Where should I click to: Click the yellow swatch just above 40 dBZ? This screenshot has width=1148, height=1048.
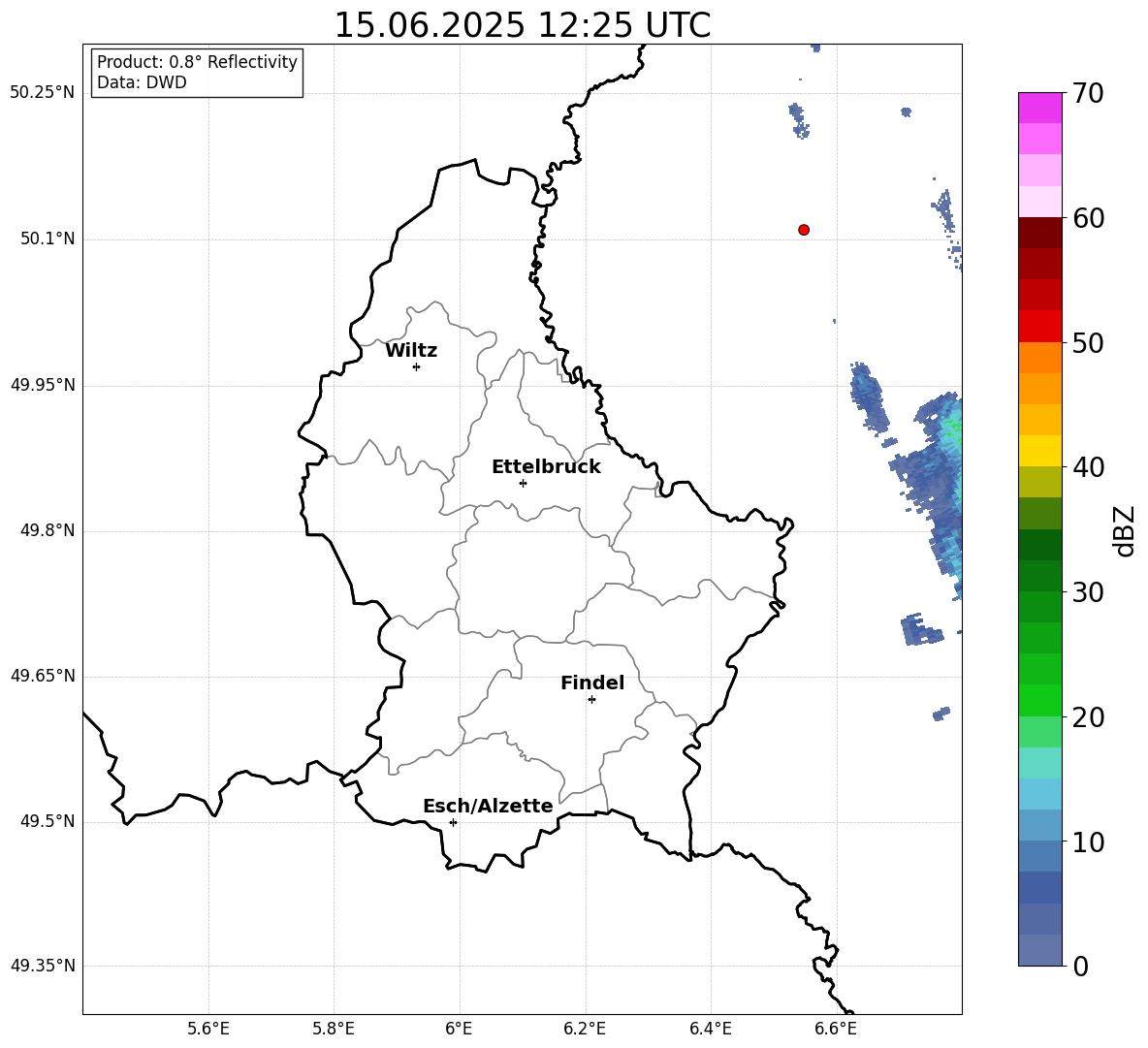pos(1040,451)
